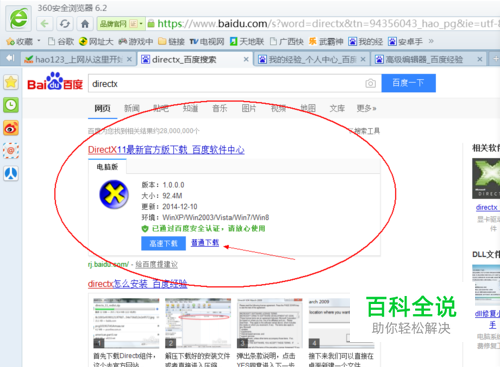Open DirectX11最新官方版下载 result link
The height and width of the screenshot is (367, 500).
[166, 150]
